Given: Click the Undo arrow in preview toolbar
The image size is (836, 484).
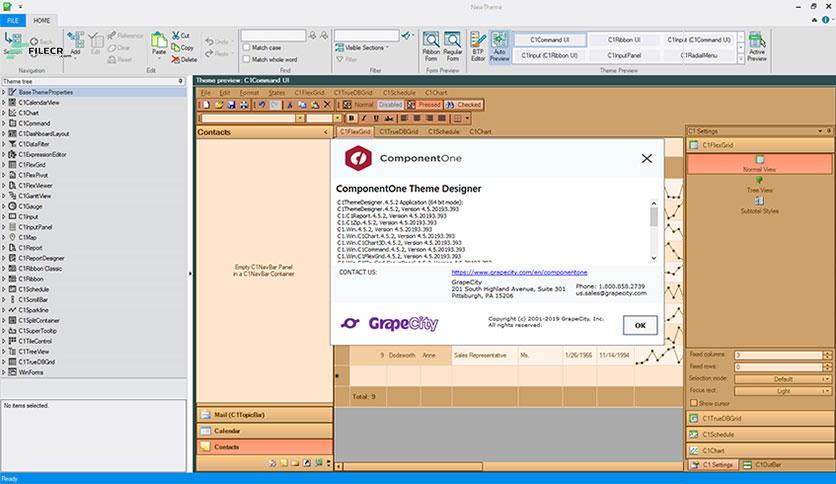Looking at the screenshot, I should 262,104.
